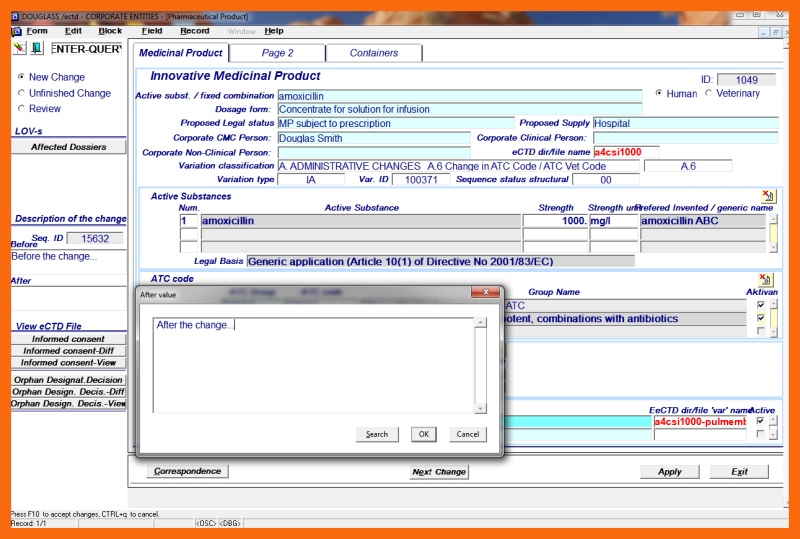Click scroll-up arrow in After value text box

(x=480, y=323)
